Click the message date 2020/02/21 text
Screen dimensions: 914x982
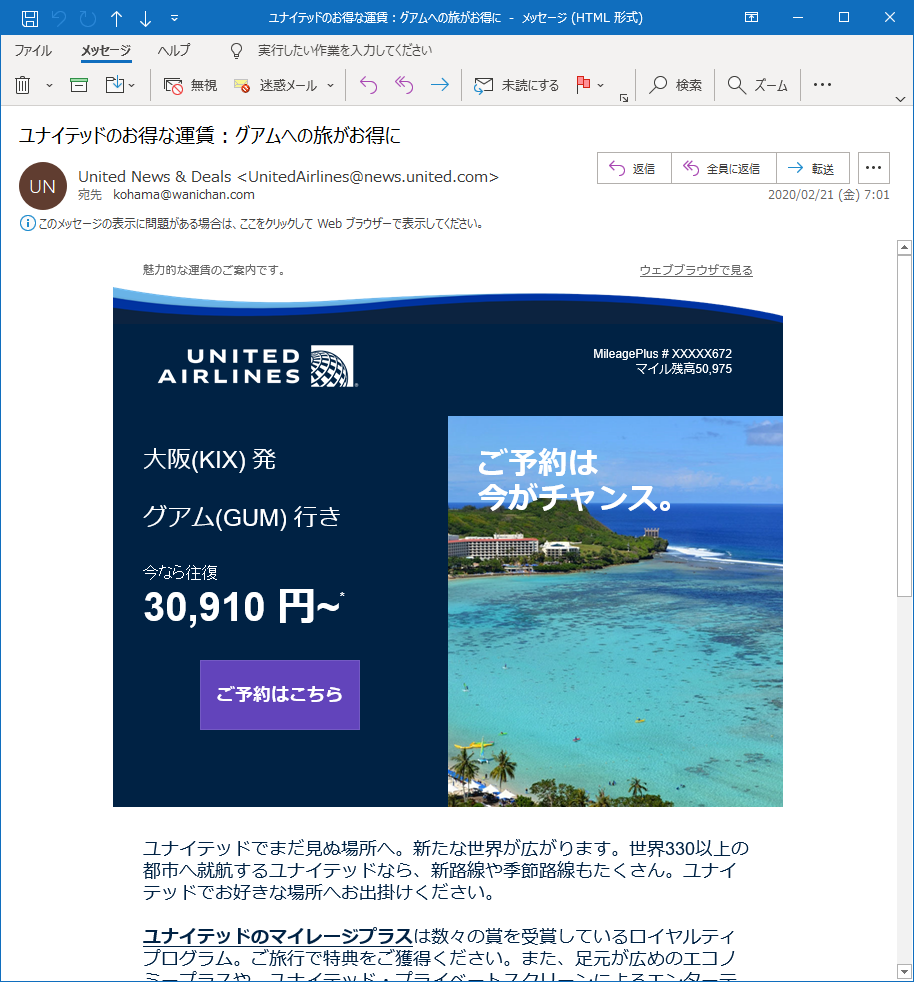[x=828, y=195]
